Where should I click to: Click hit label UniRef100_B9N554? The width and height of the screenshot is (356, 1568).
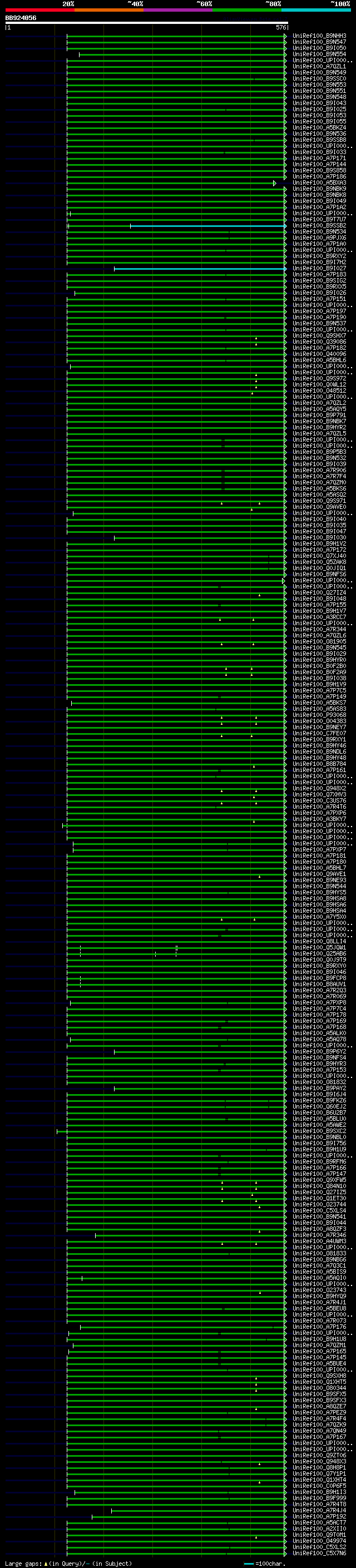319,54
